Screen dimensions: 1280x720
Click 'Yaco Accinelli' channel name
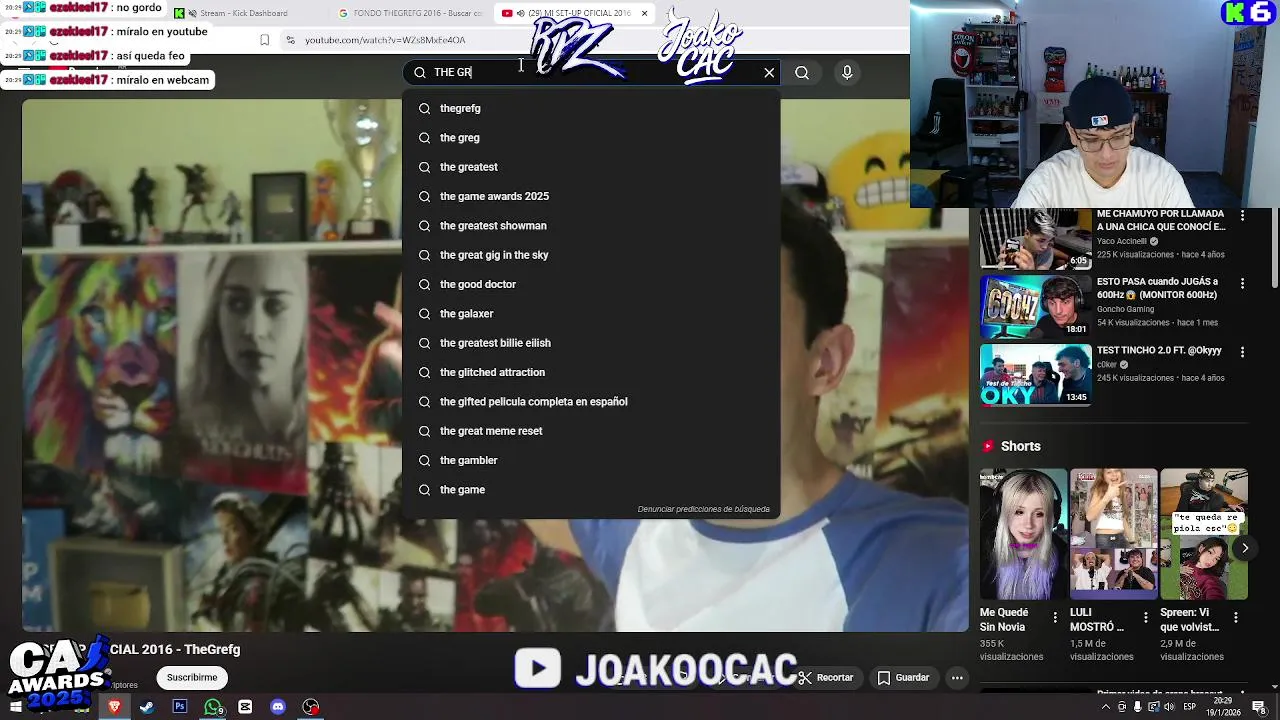click(x=1121, y=241)
